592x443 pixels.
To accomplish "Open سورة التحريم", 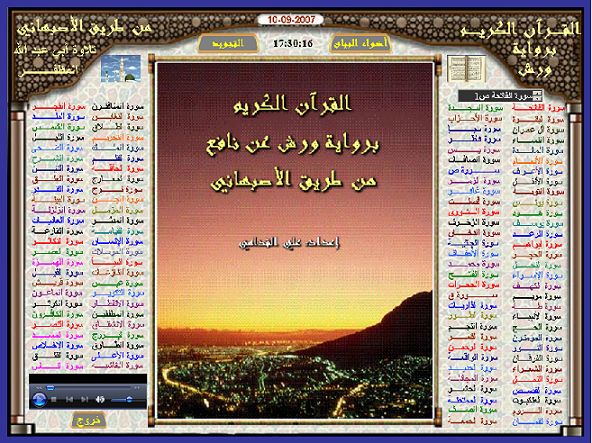I will tap(117, 138).
